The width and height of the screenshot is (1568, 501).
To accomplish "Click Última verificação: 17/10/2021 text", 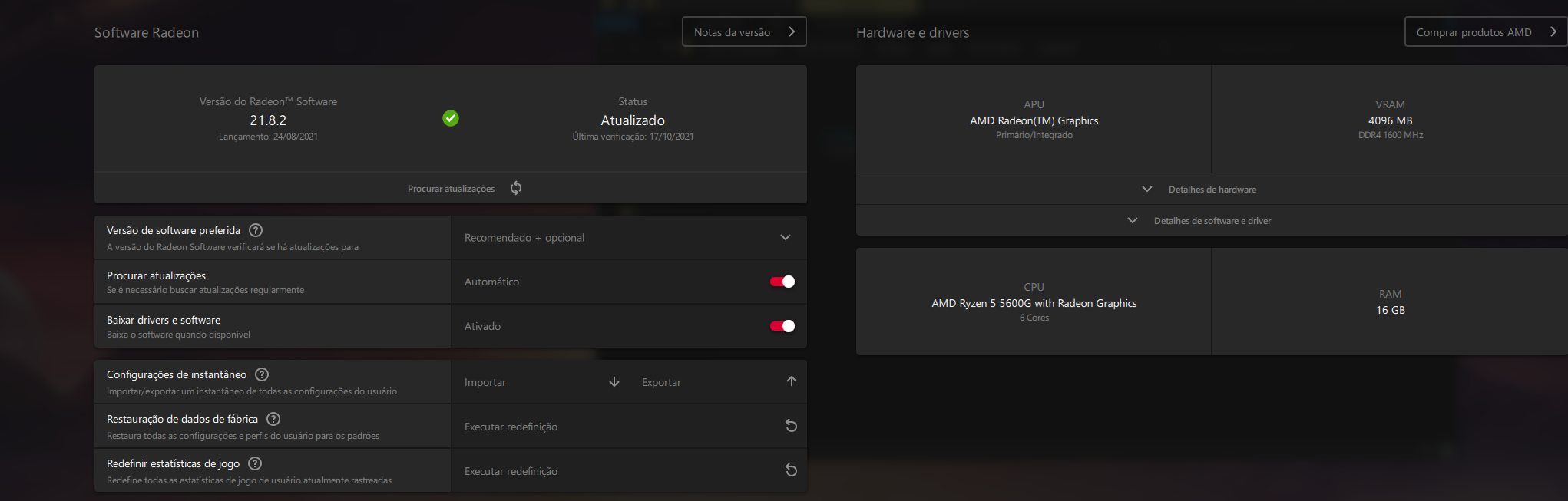I will click(x=633, y=137).
